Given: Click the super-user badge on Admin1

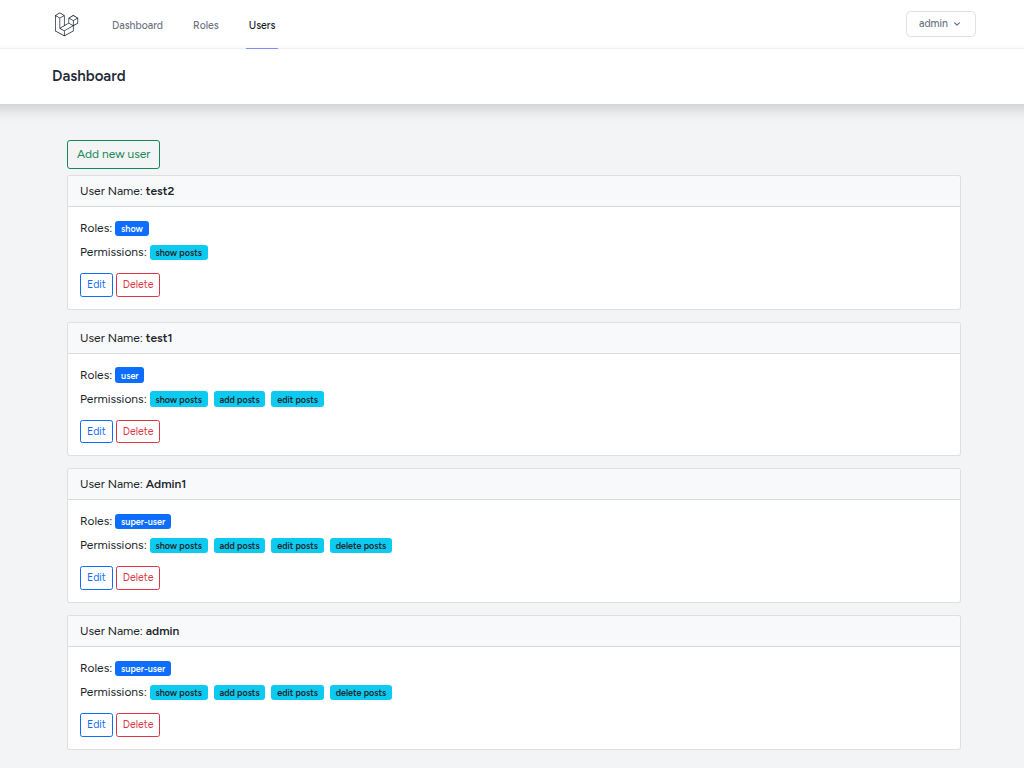Looking at the screenshot, I should pos(142,521).
